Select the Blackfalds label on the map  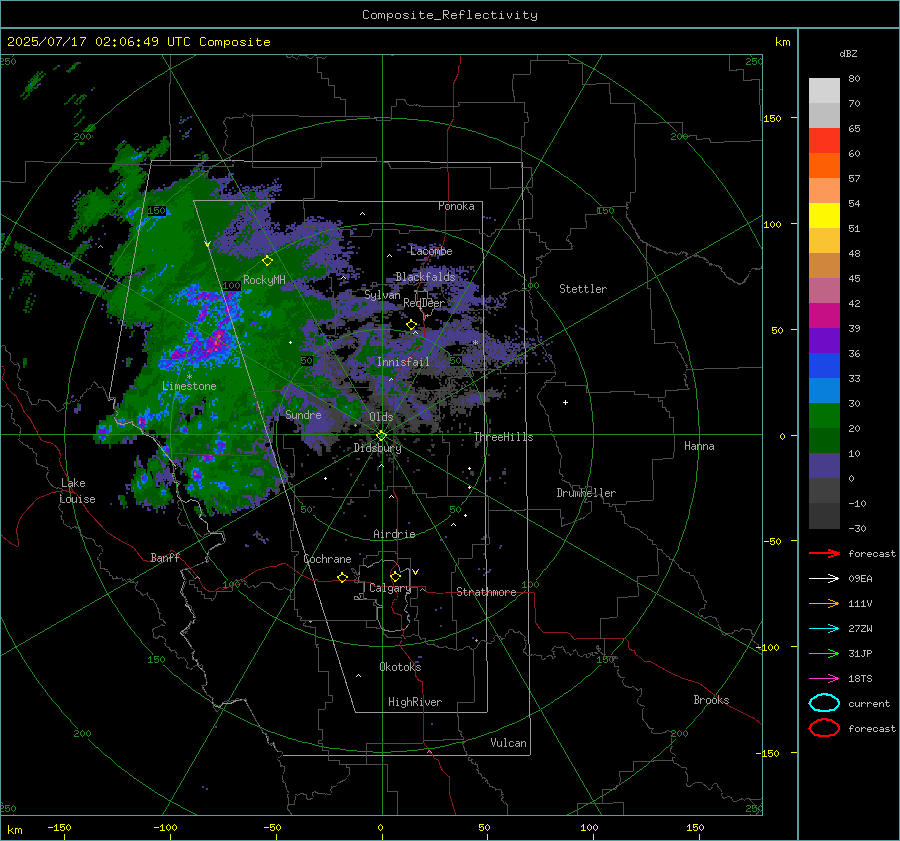(x=425, y=277)
